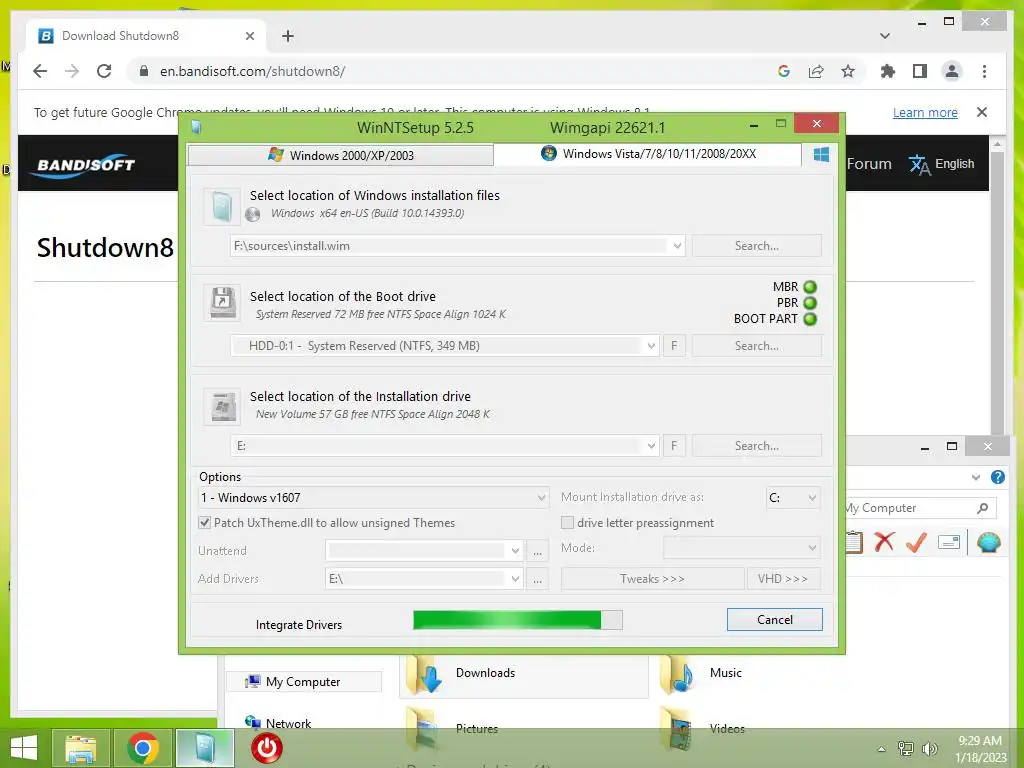The width and height of the screenshot is (1024, 768).
Task: Open English language selector on Bandisoft
Action: click(942, 164)
